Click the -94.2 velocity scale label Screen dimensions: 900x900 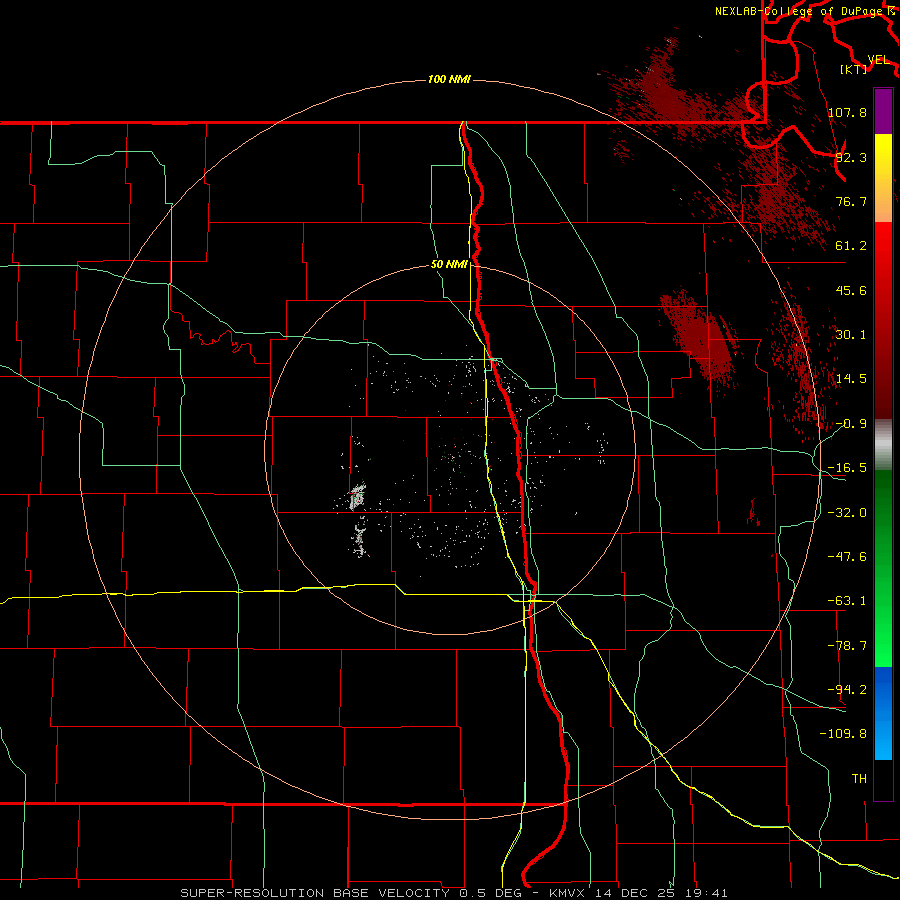point(847,690)
